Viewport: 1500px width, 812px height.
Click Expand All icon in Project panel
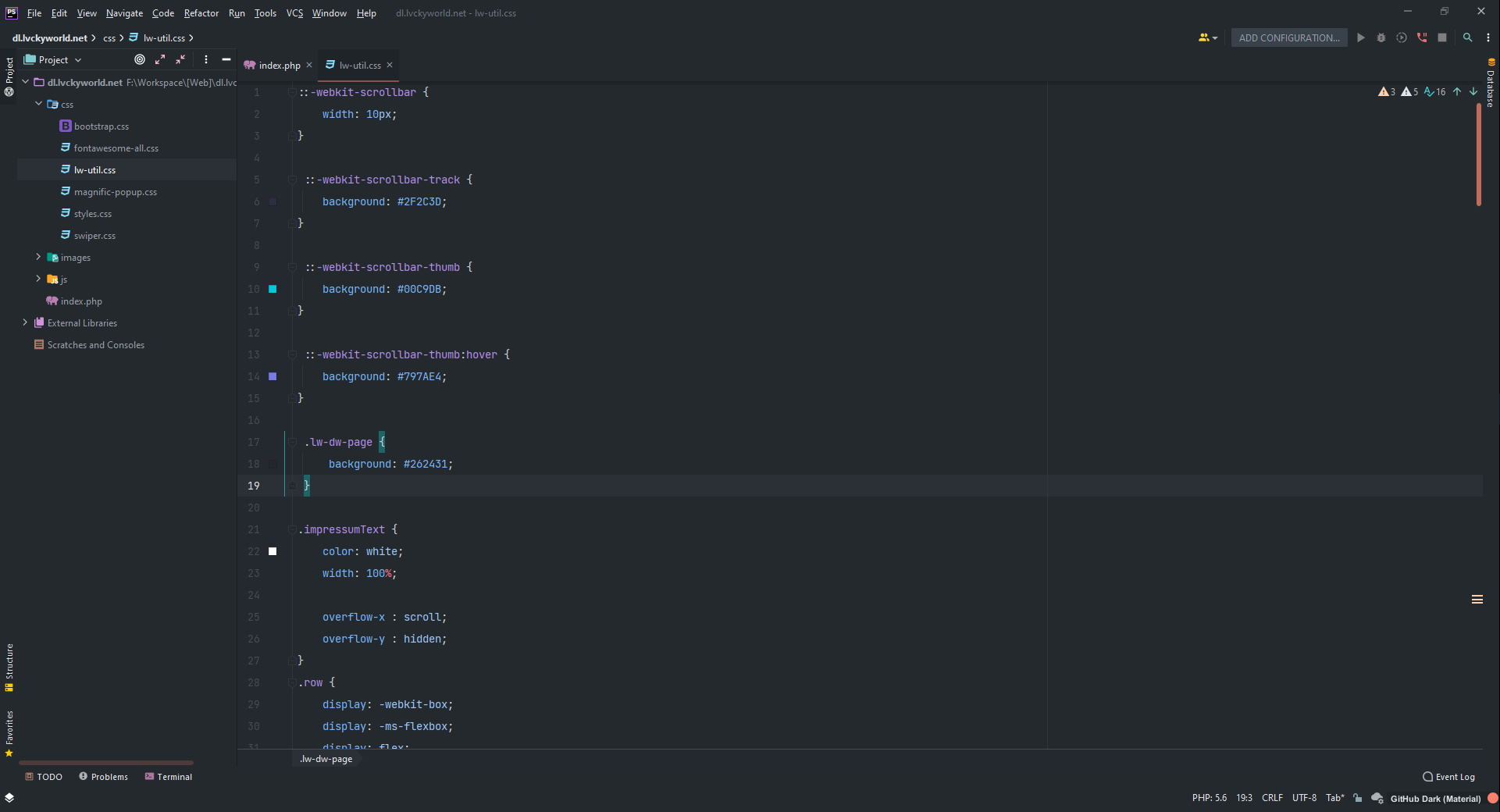point(160,59)
